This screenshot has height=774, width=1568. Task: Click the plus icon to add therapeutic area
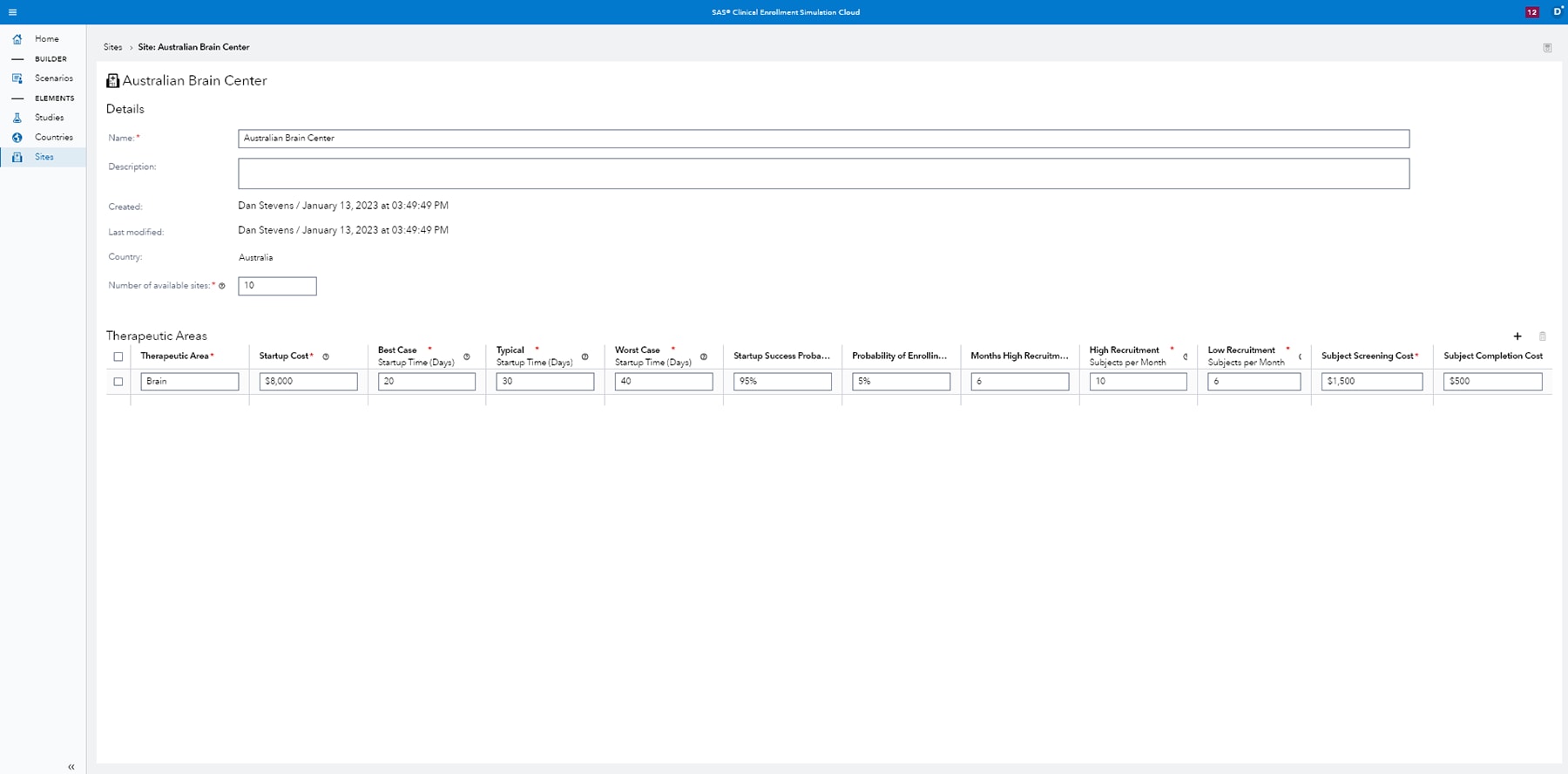[1517, 336]
